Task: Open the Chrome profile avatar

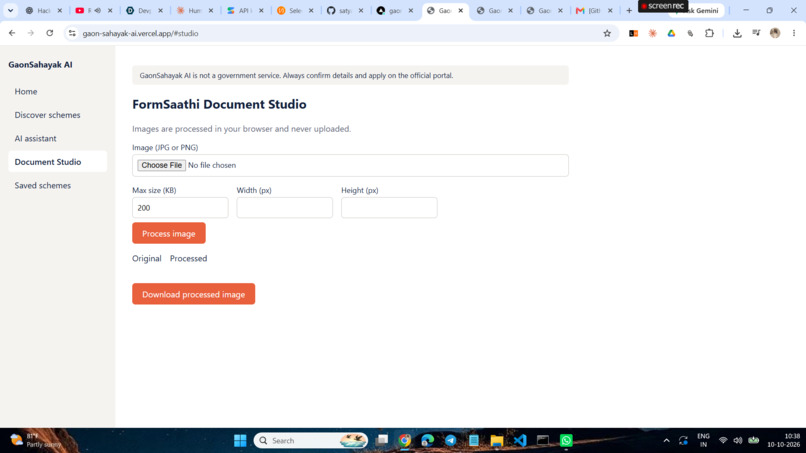Action: click(775, 33)
